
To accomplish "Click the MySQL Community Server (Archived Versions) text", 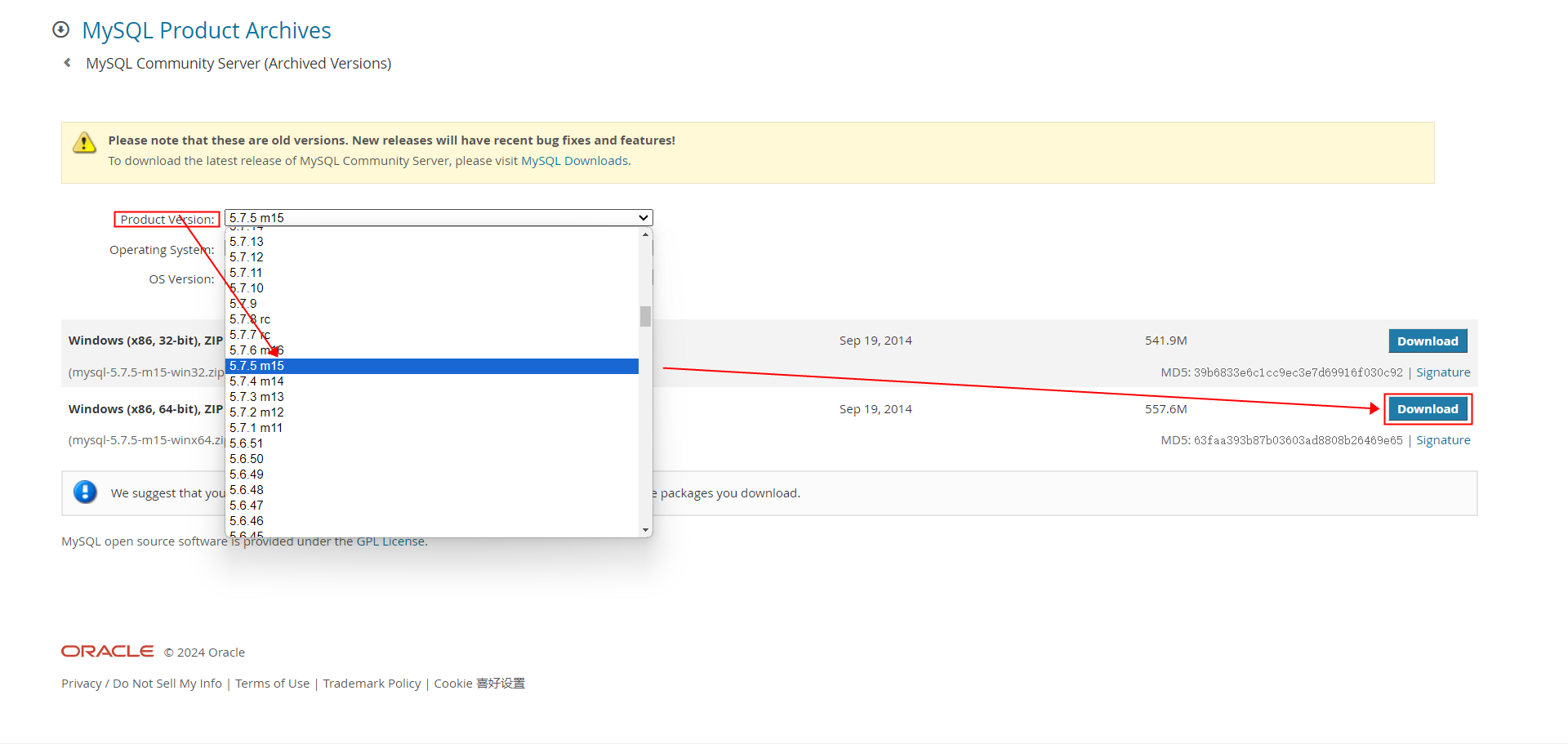I will (238, 64).
